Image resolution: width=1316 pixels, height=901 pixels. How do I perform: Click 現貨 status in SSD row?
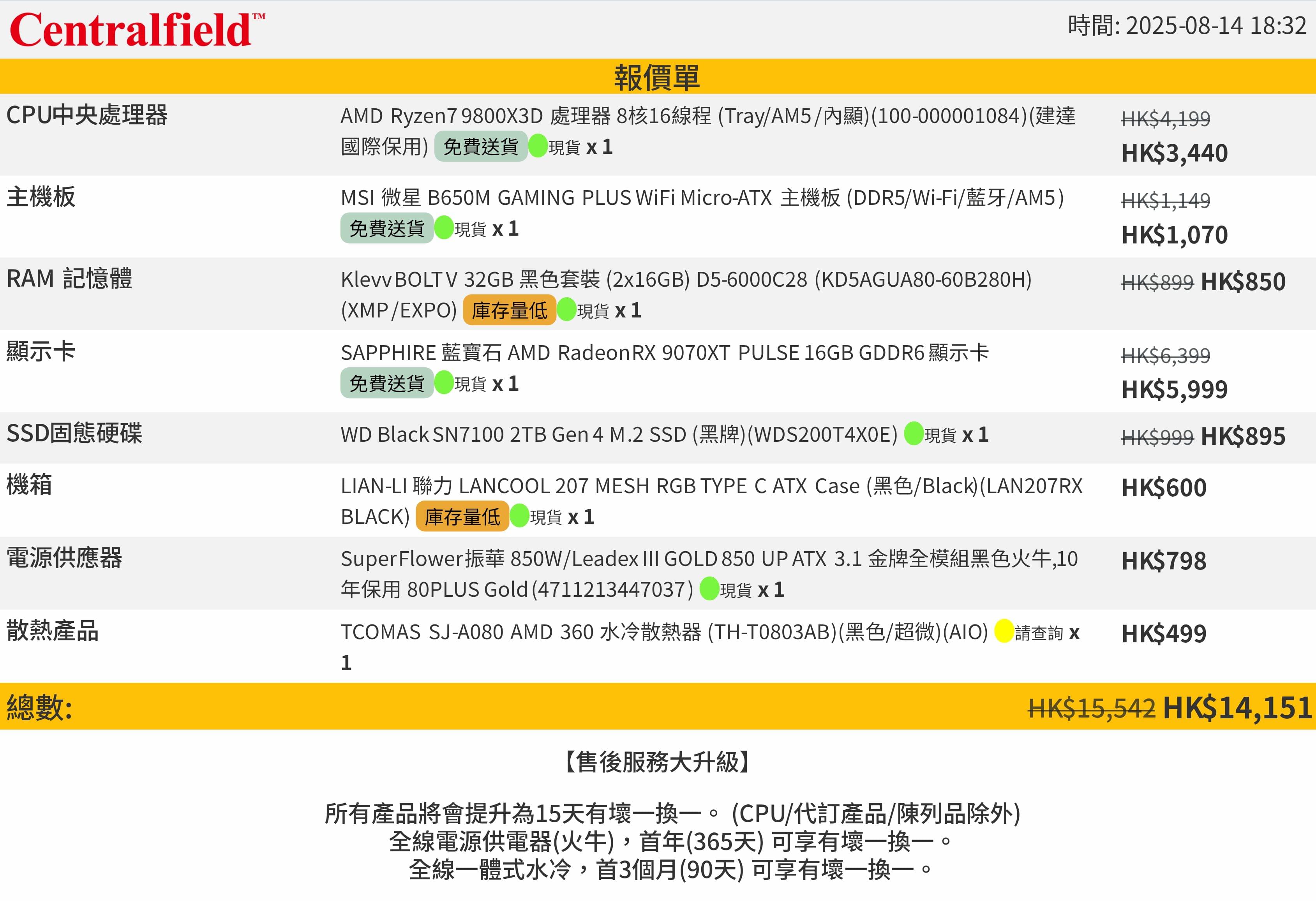pyautogui.click(x=940, y=435)
